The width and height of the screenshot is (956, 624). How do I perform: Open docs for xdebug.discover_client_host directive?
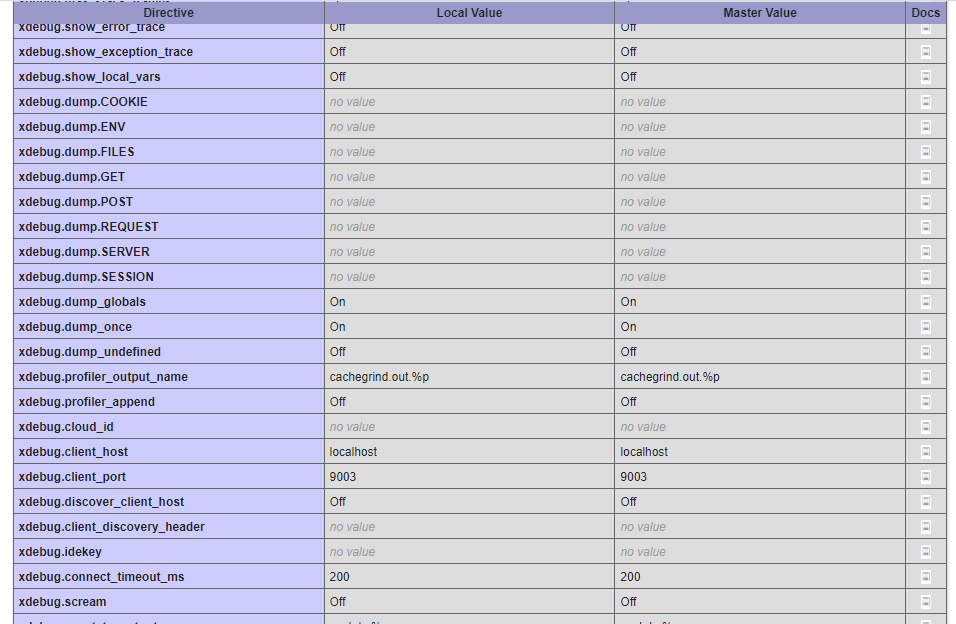[x=925, y=501]
